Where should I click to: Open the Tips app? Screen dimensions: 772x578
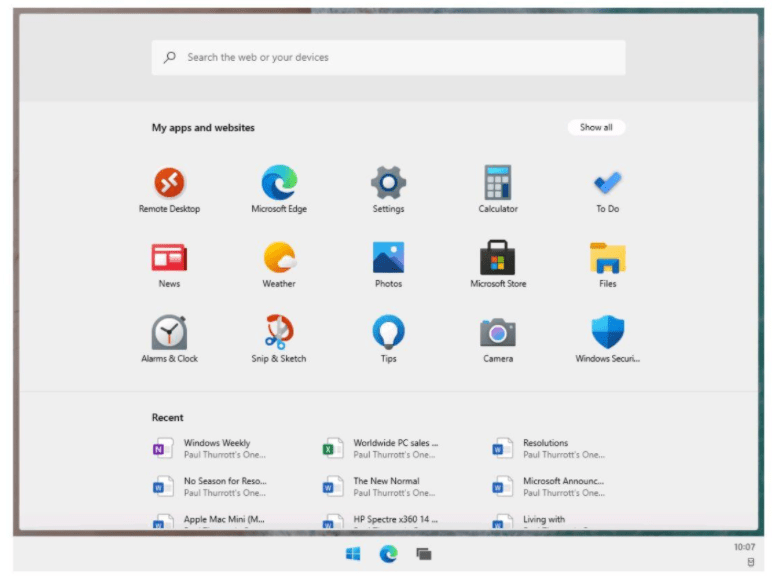tap(388, 333)
